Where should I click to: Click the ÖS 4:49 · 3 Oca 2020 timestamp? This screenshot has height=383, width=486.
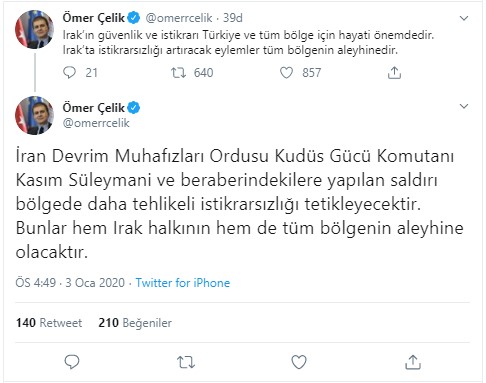tap(70, 283)
